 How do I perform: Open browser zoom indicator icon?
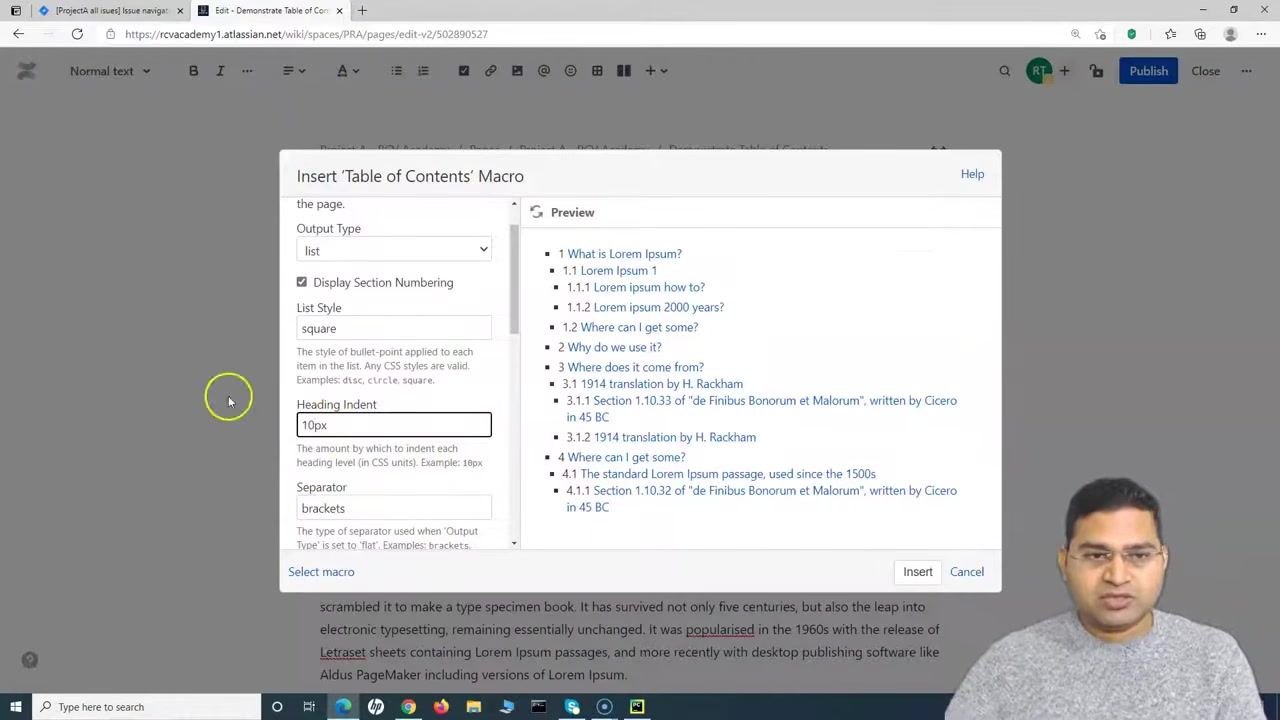coord(1076,34)
